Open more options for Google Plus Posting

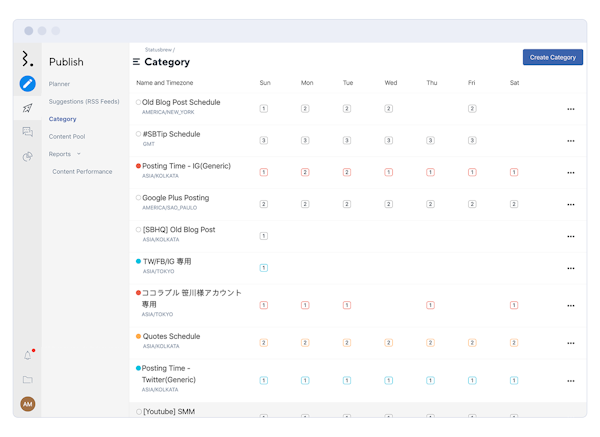click(570, 204)
